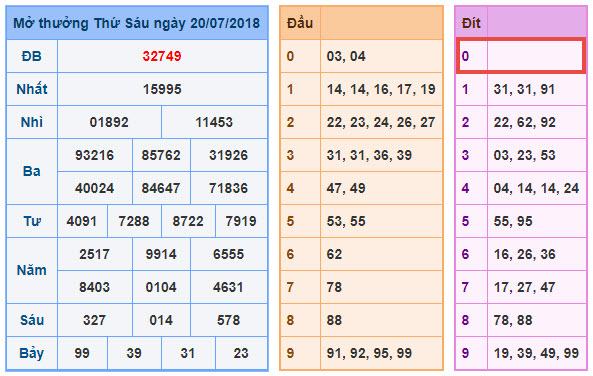
Task: Select Năm prize number 0104
Action: coord(161,287)
